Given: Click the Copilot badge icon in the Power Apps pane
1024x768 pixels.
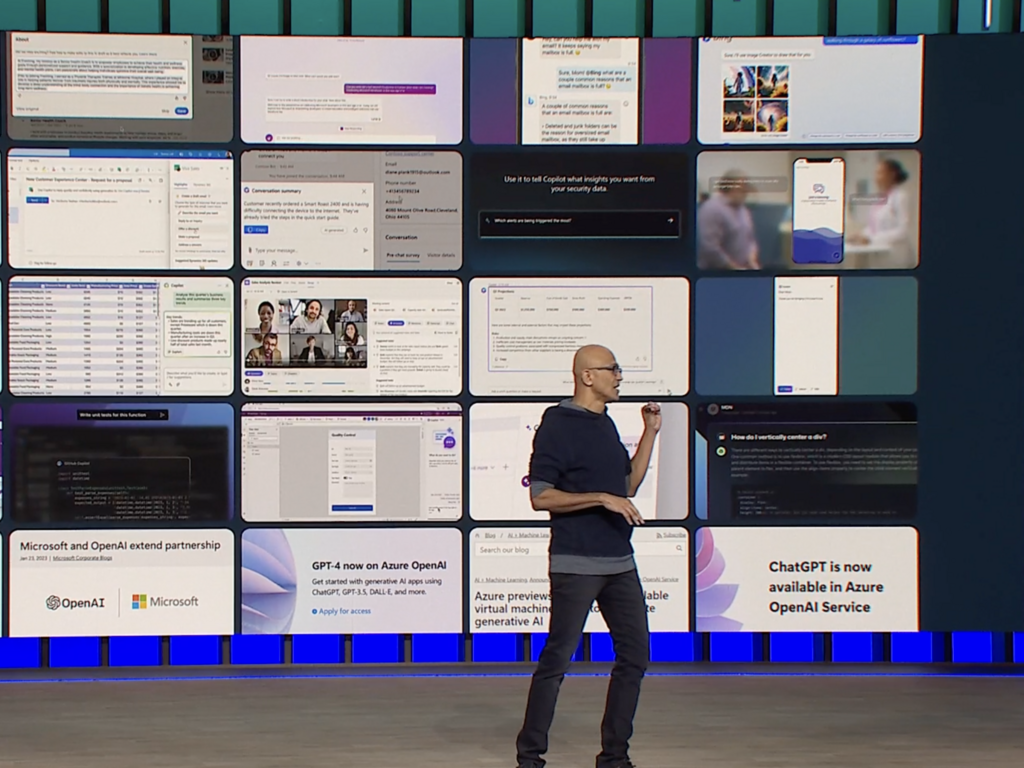Looking at the screenshot, I should tap(449, 441).
